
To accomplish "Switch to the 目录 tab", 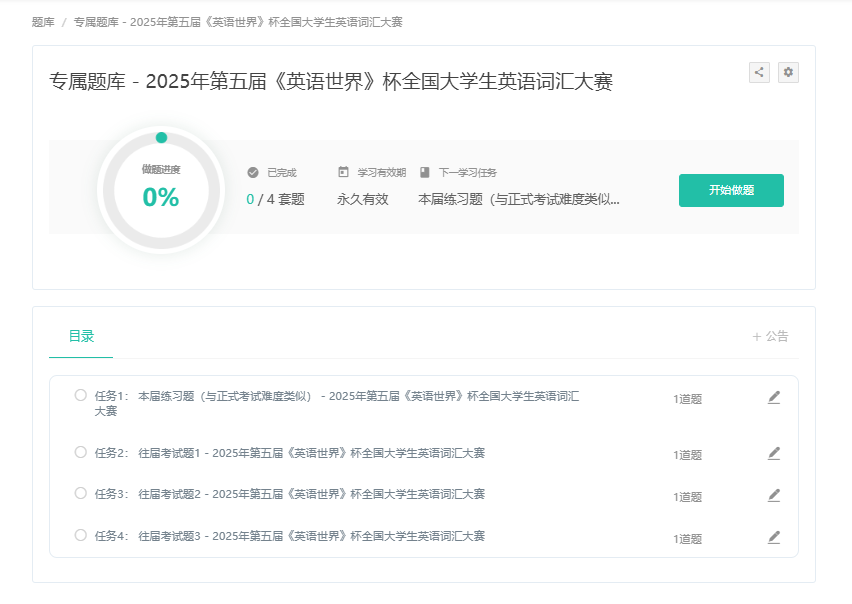I will [81, 336].
